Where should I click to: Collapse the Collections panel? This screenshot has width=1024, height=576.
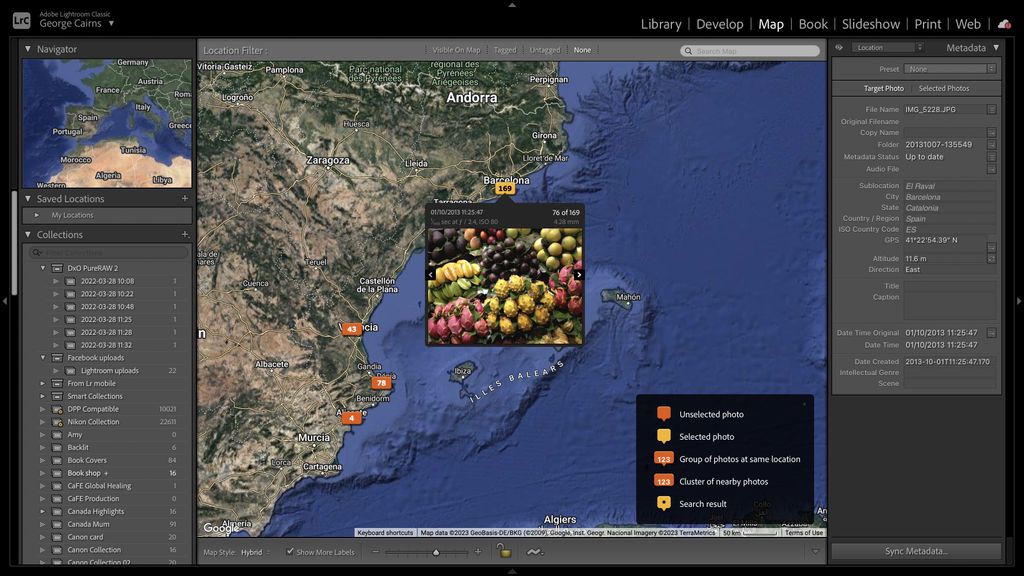pos(27,234)
